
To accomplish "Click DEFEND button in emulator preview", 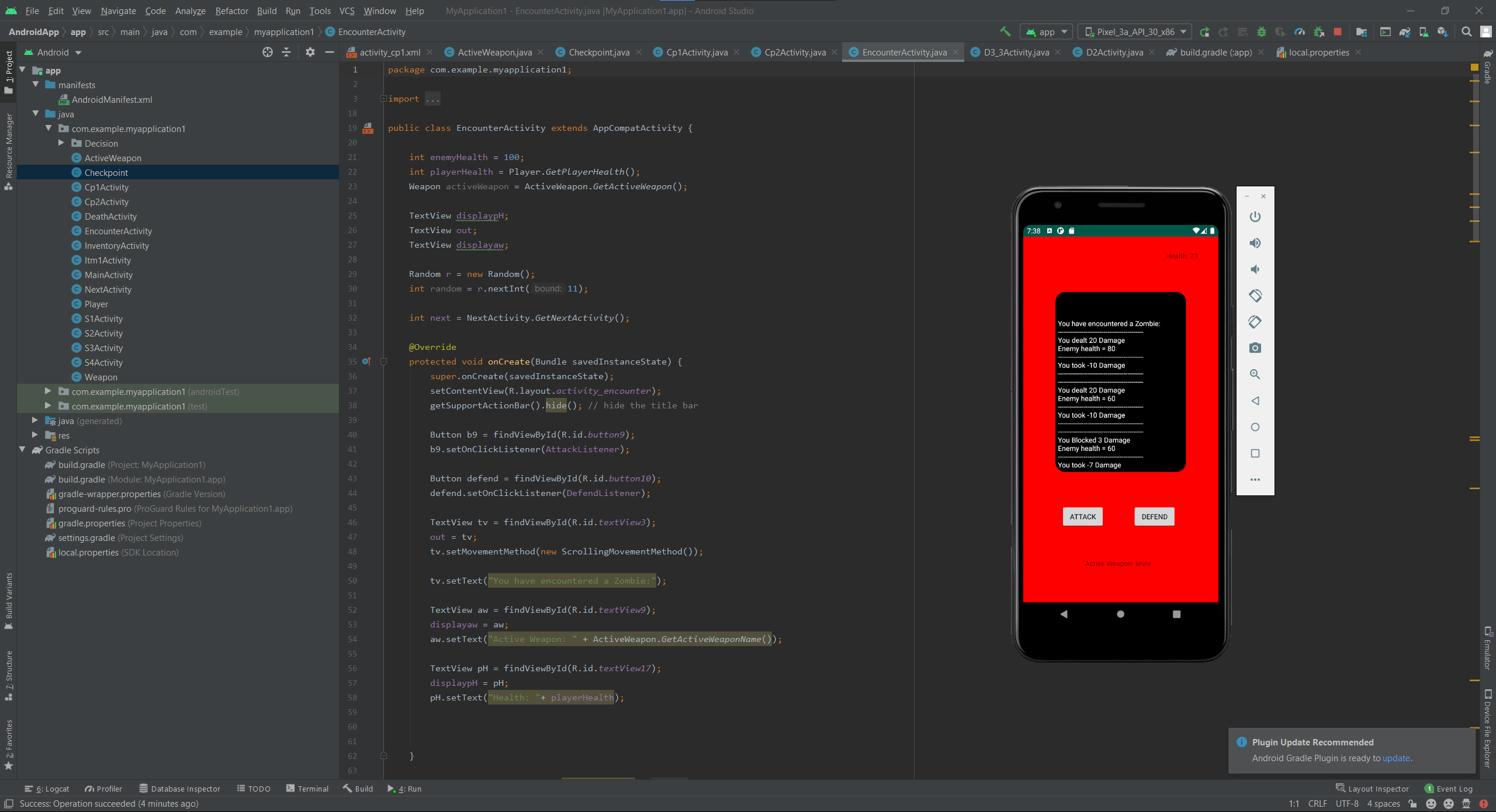I will click(1153, 516).
